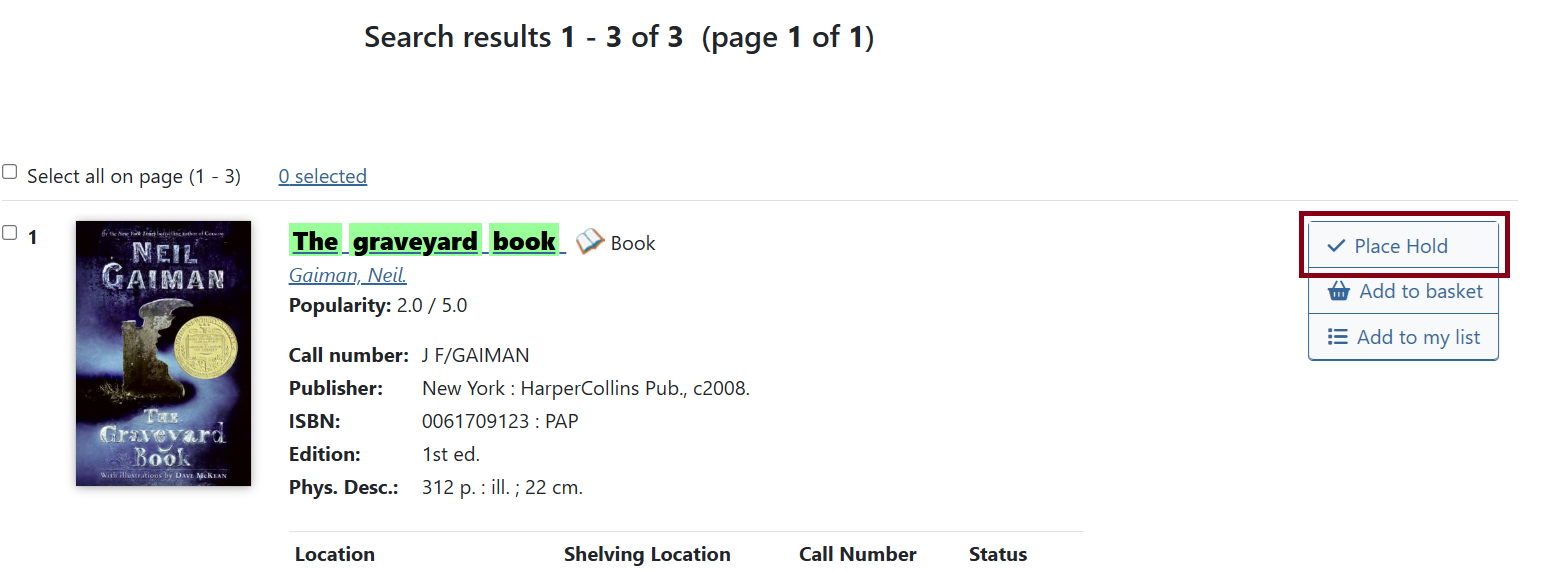Open the 0 selected link
The width and height of the screenshot is (1543, 571).
(x=322, y=177)
